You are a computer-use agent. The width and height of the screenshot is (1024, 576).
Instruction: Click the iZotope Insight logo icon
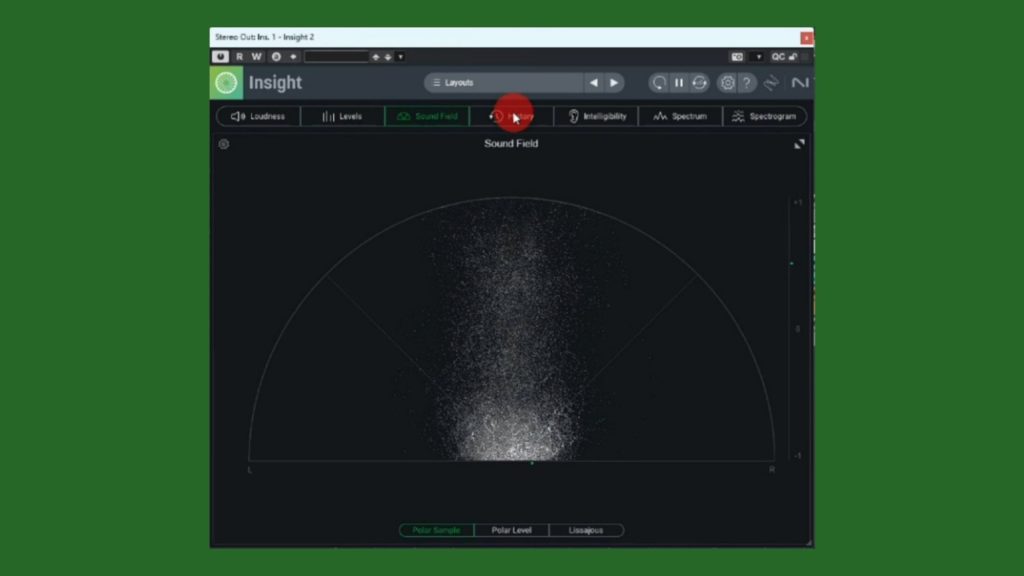226,83
